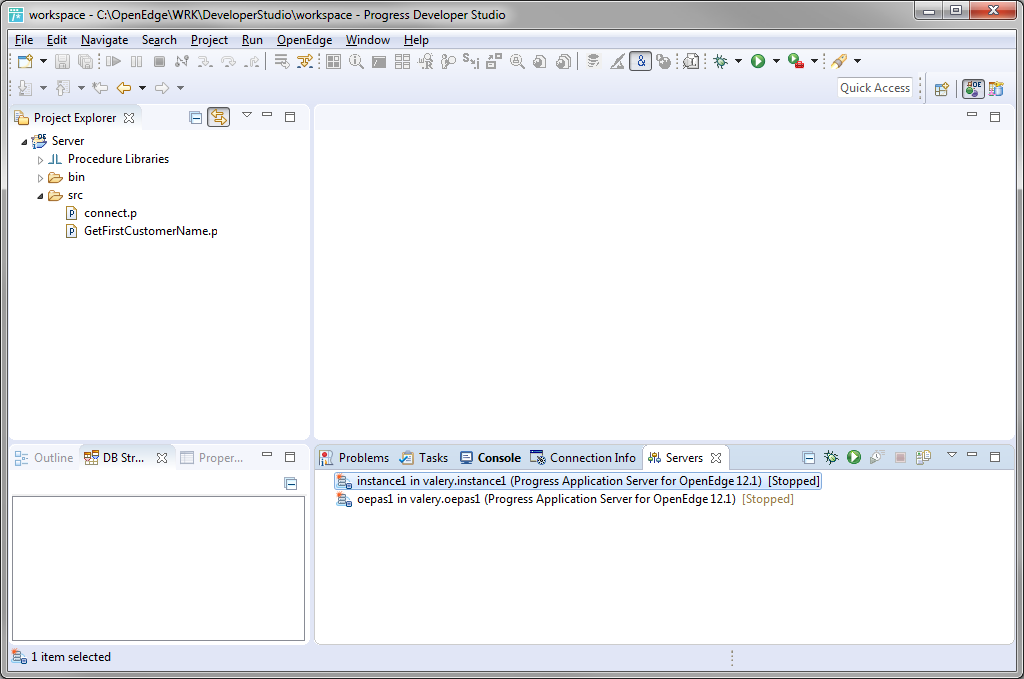Image resolution: width=1024 pixels, height=679 pixels.
Task: Click the Debug bug toolbar icon
Action: (720, 61)
